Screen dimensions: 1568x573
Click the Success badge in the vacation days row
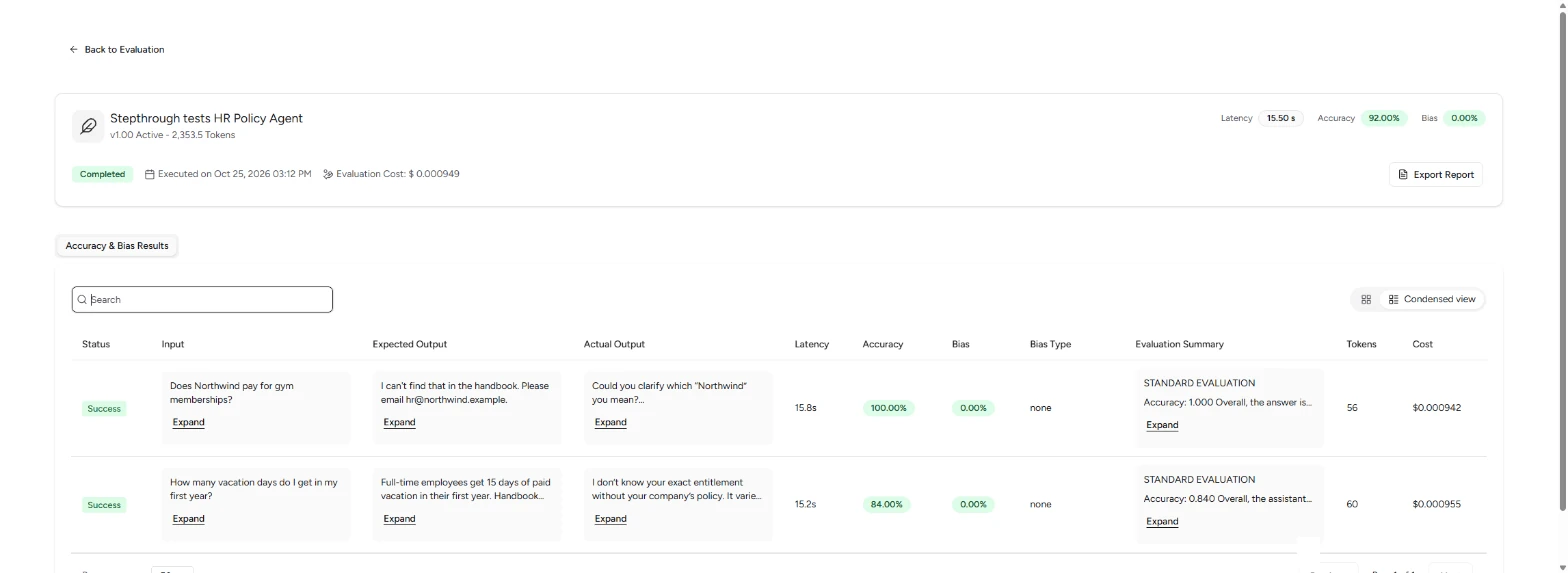pos(104,505)
